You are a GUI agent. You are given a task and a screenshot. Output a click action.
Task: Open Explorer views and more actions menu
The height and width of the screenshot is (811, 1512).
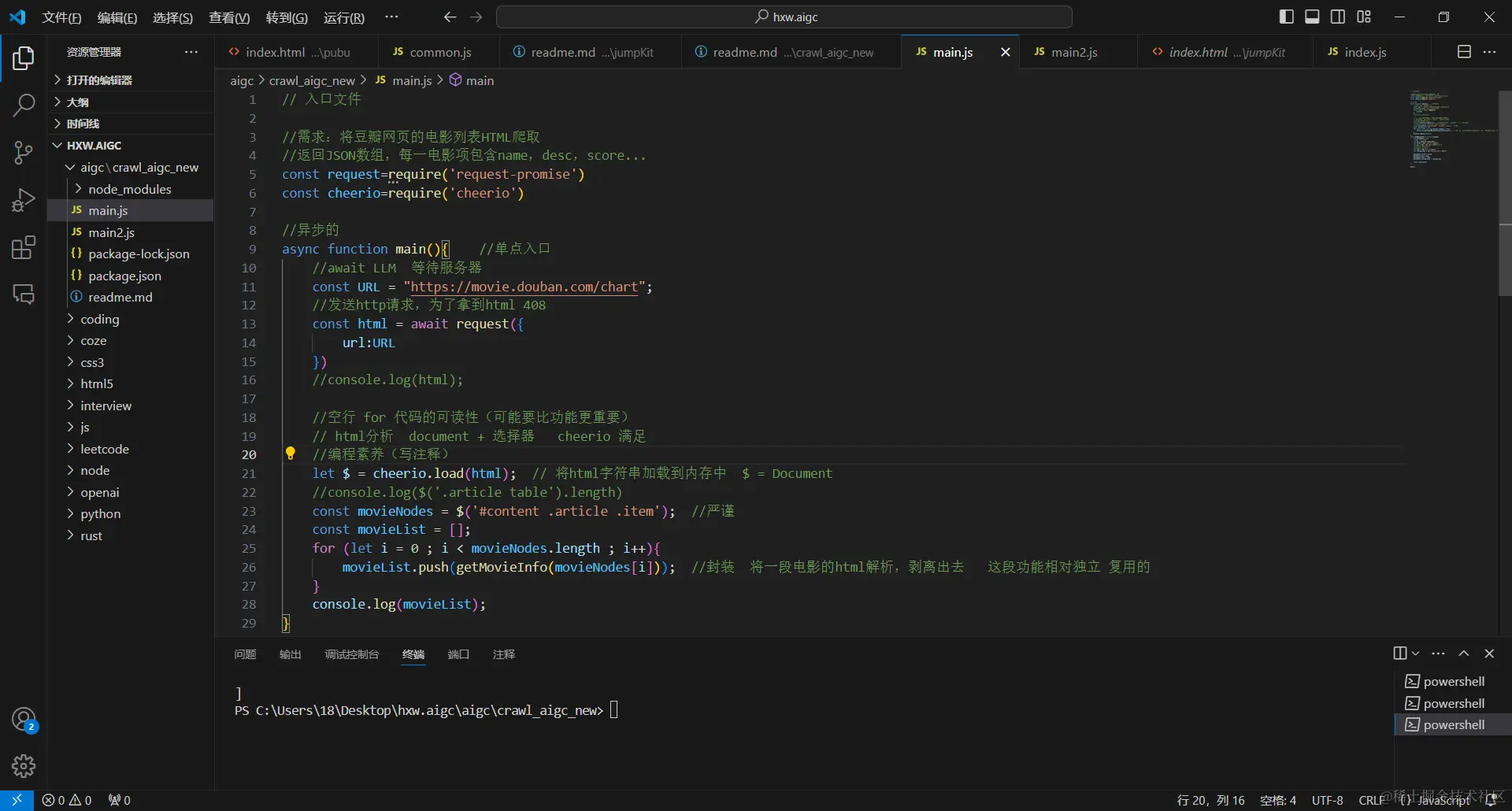(x=191, y=52)
